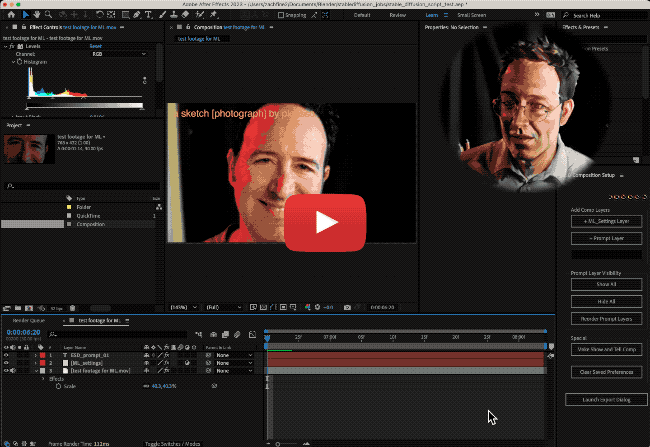Select the Type text tool
650x447 pixels.
(148, 15)
